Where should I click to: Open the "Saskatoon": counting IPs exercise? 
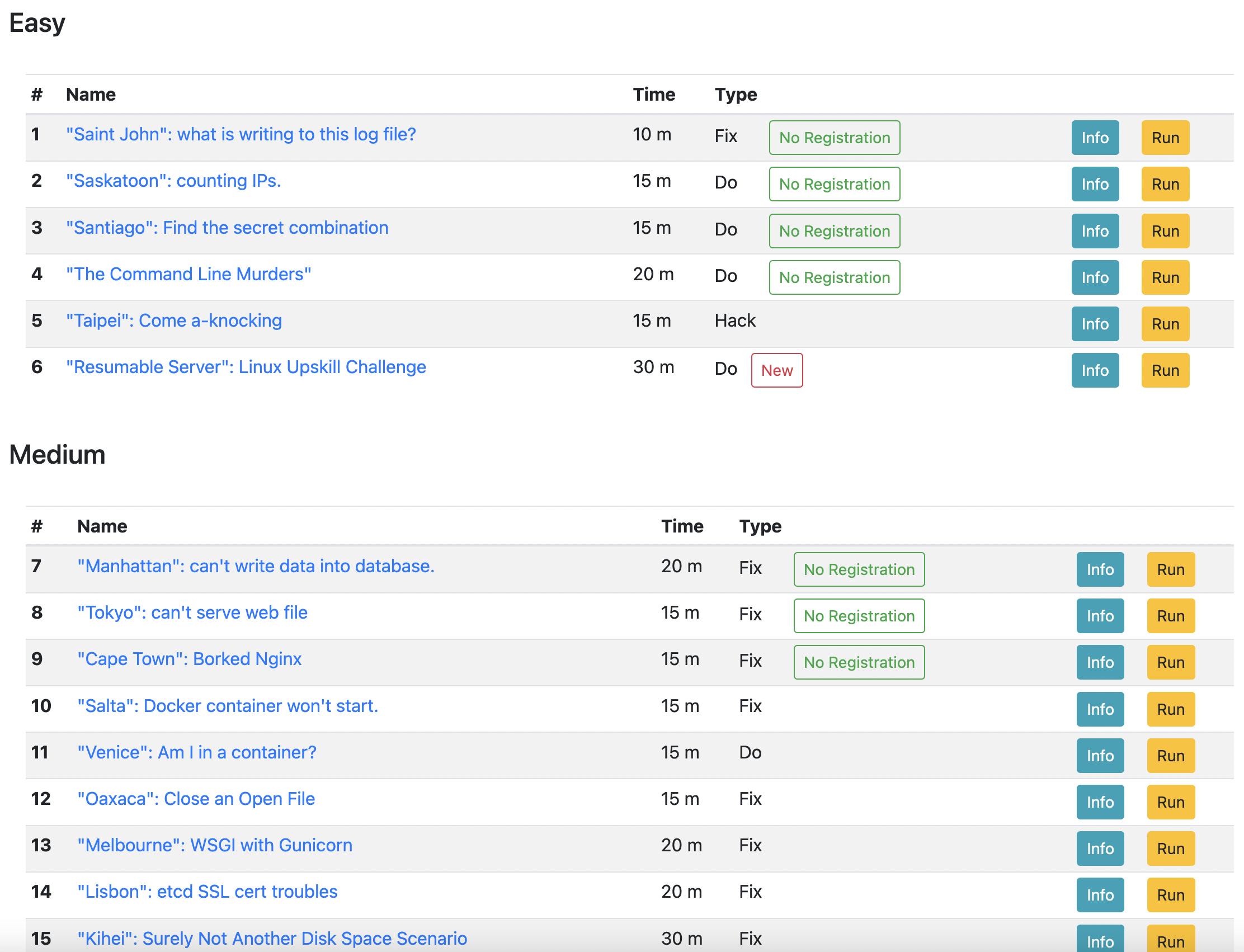pyautogui.click(x=173, y=181)
